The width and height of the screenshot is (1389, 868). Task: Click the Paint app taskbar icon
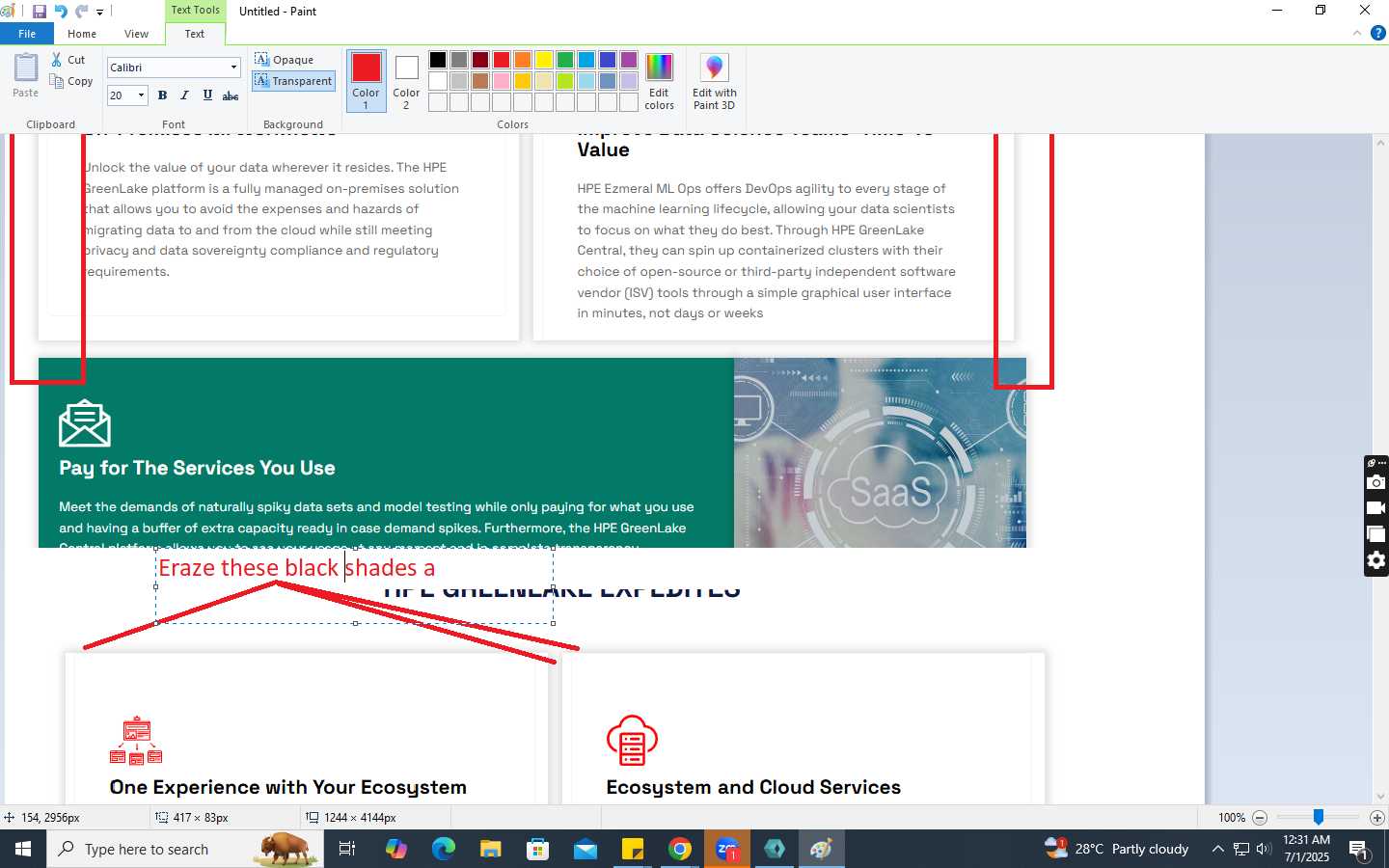(x=822, y=849)
